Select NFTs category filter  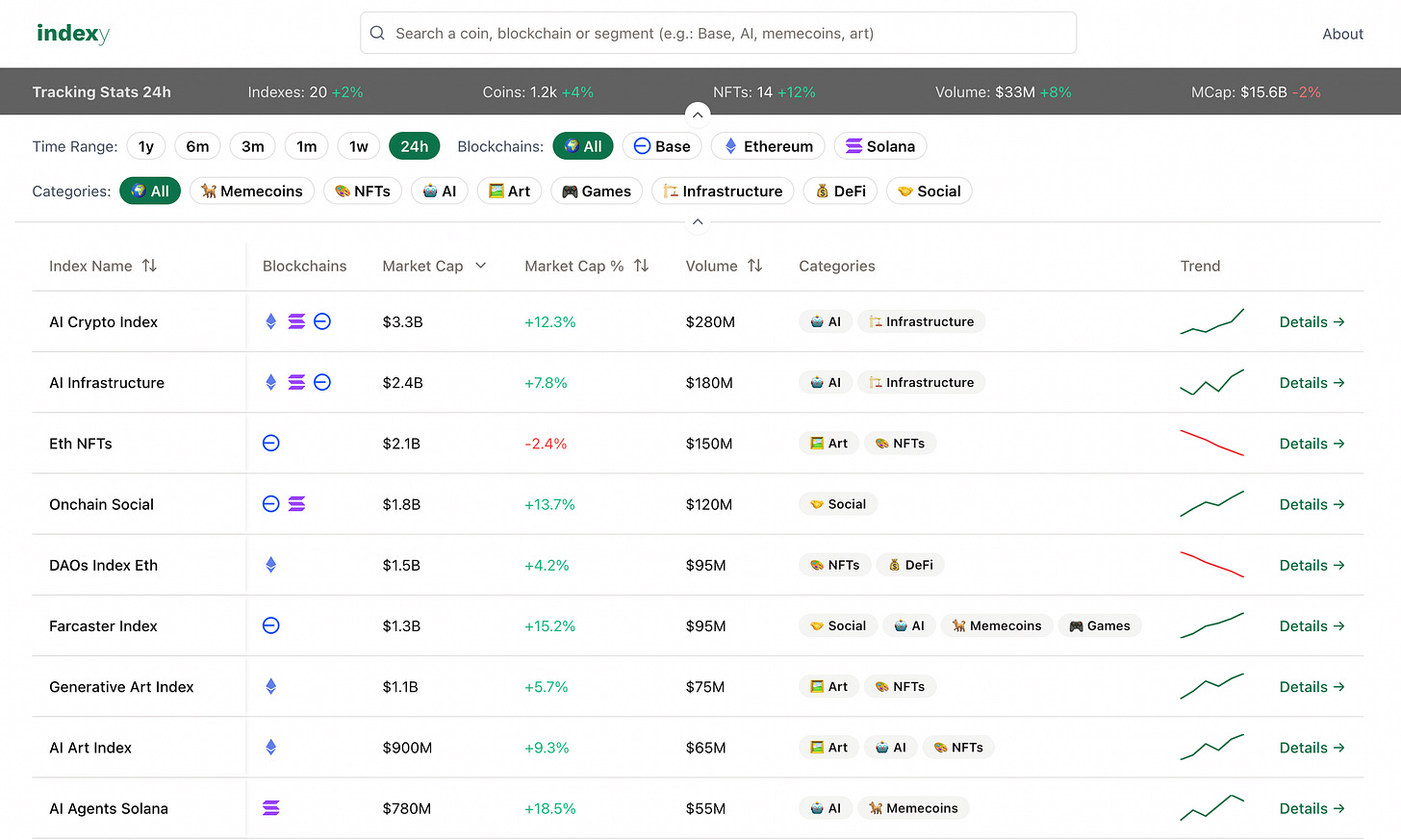click(363, 191)
